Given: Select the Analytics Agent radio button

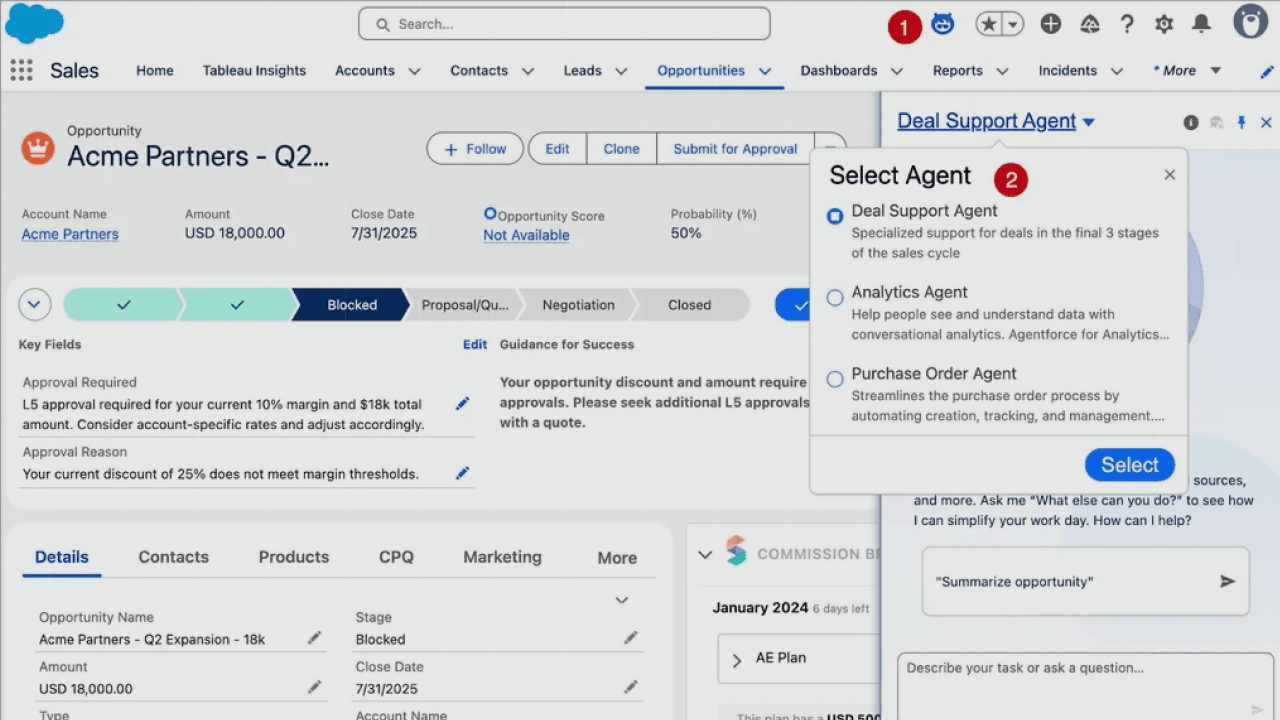Looking at the screenshot, I should (835, 297).
